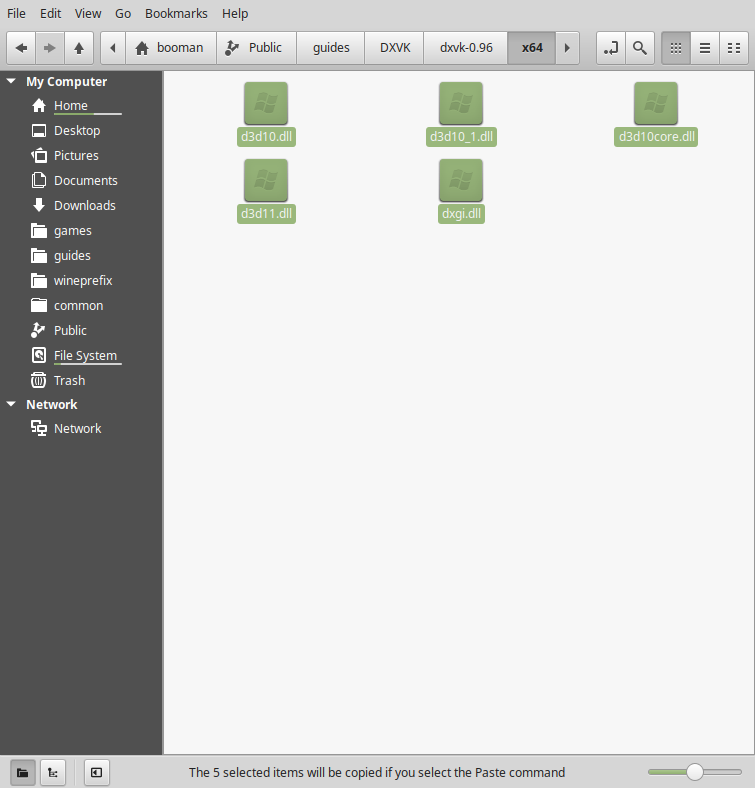Click the dxgi.dll file name label
This screenshot has height=788, width=755.
pos(461,214)
